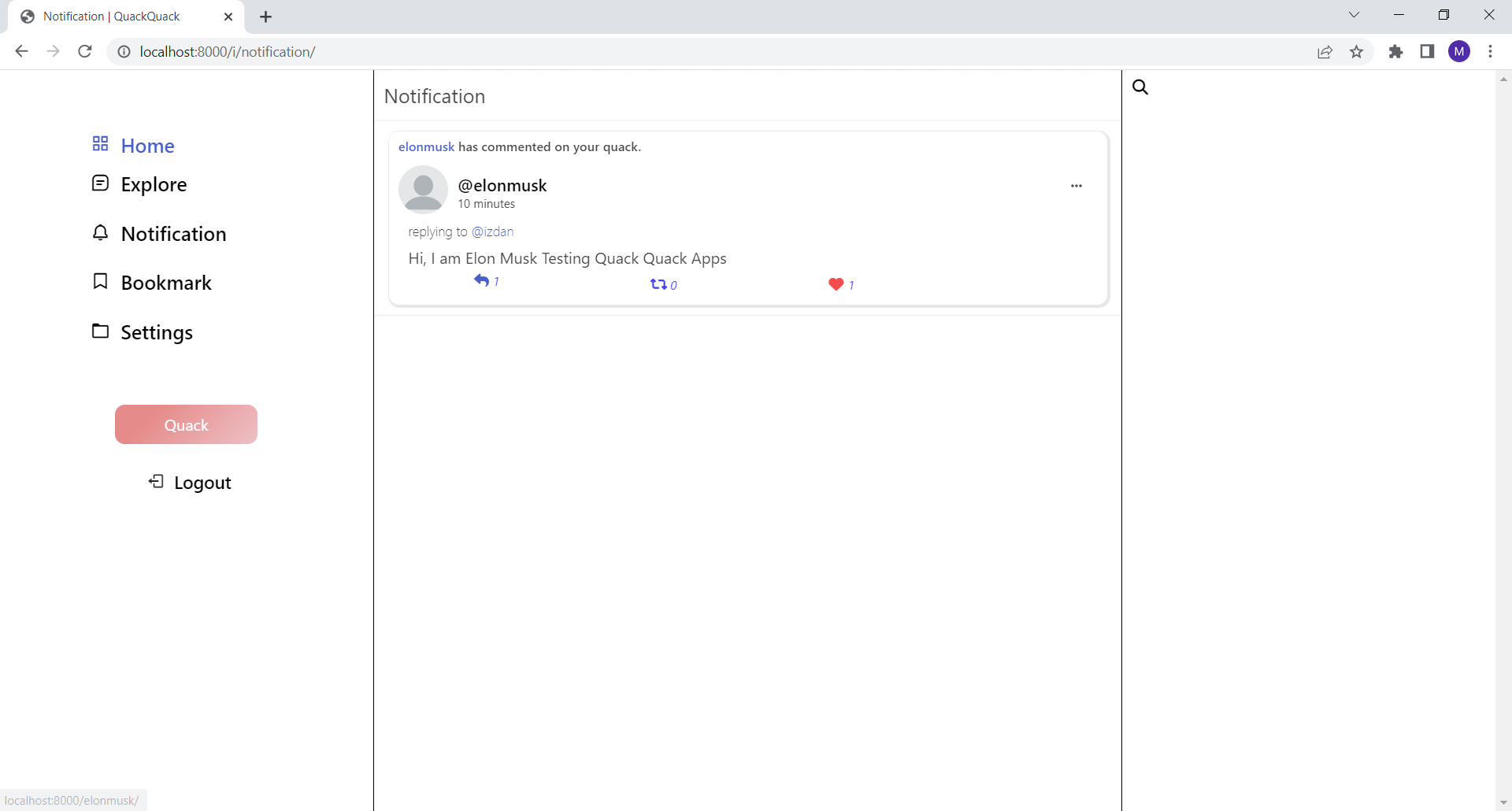Viewport: 1512px width, 811px height.
Task: Open the tab search dropdown arrow
Action: click(x=1354, y=15)
